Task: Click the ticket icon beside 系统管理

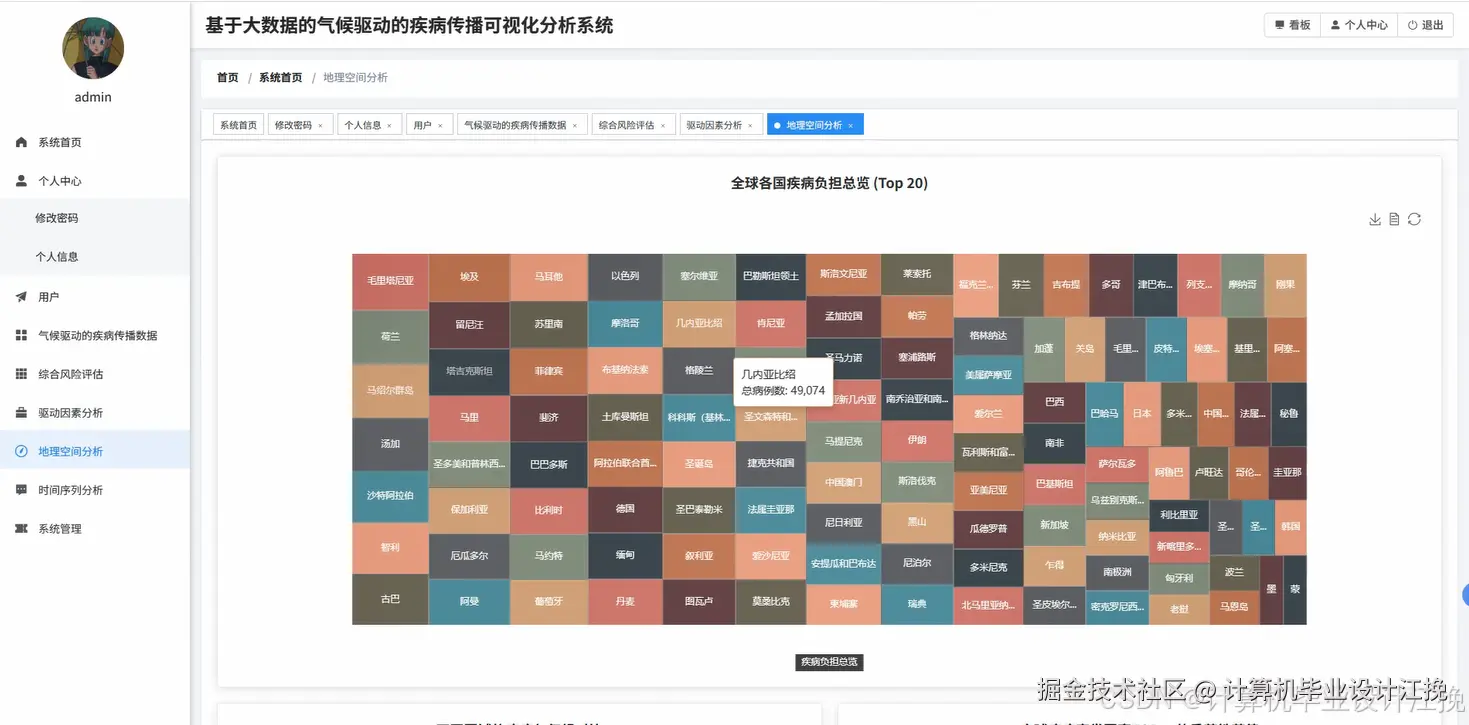Action: [21, 529]
